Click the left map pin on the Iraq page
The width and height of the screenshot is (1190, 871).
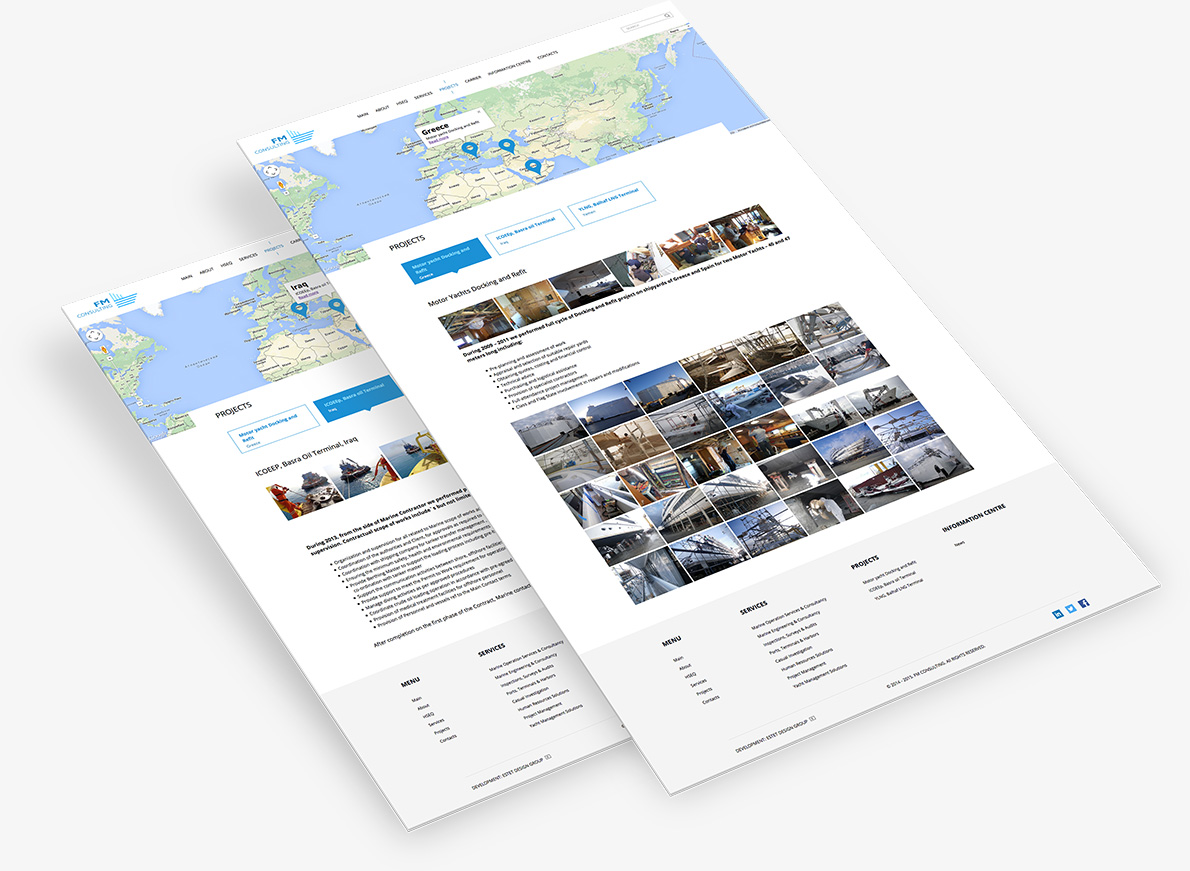[x=300, y=309]
